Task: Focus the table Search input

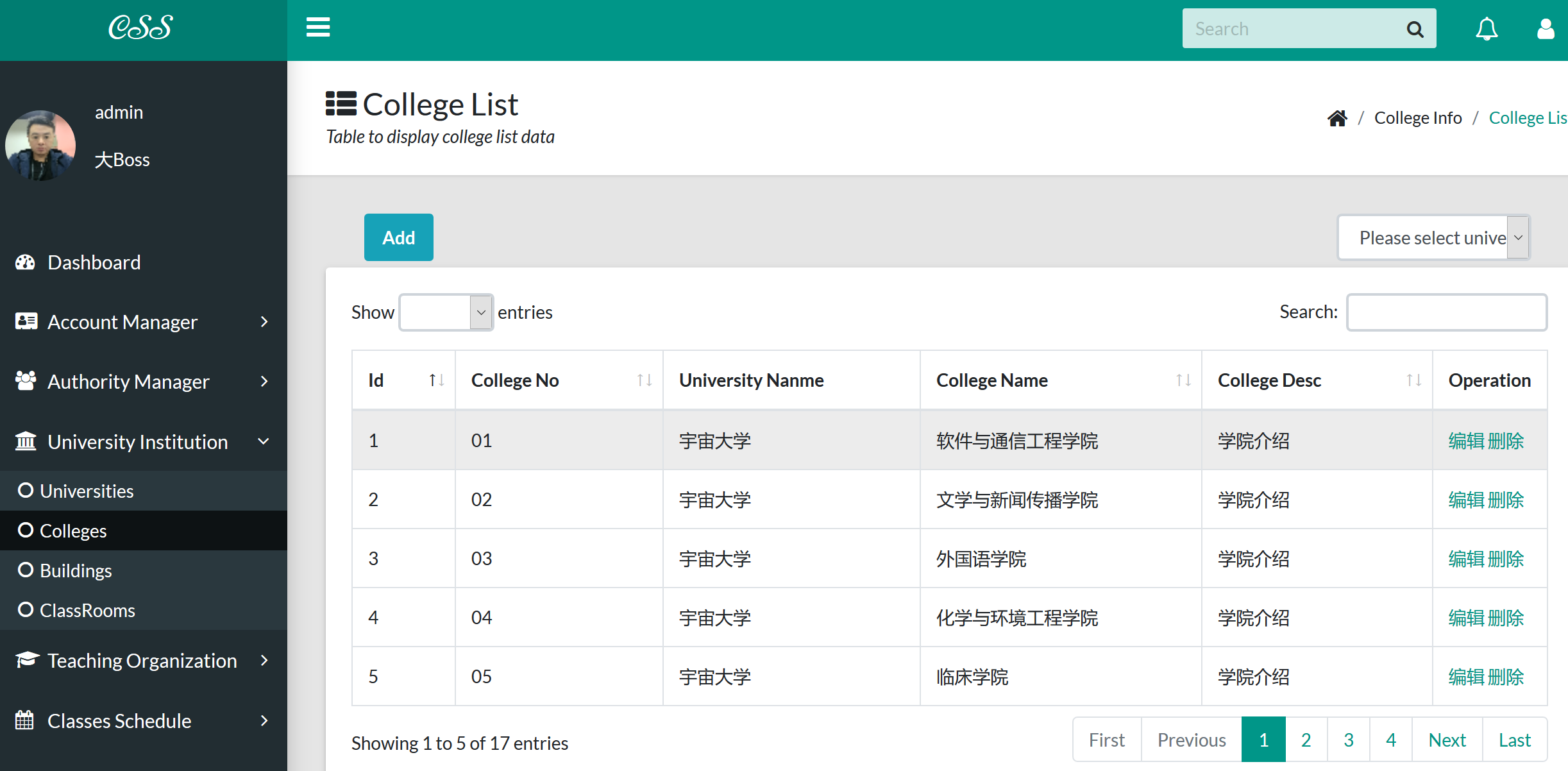Action: 1447,312
